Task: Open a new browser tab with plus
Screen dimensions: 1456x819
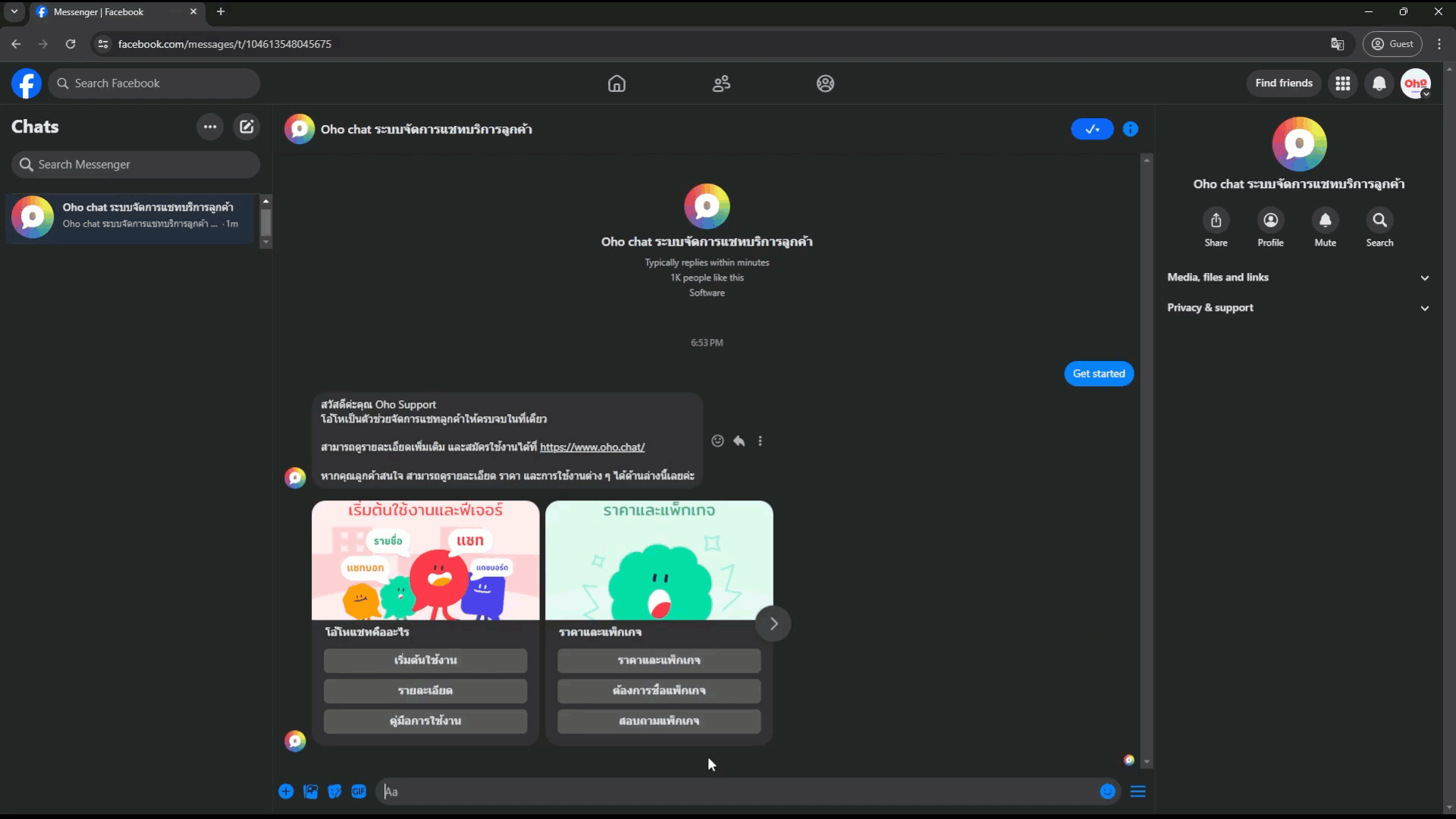Action: pyautogui.click(x=221, y=11)
